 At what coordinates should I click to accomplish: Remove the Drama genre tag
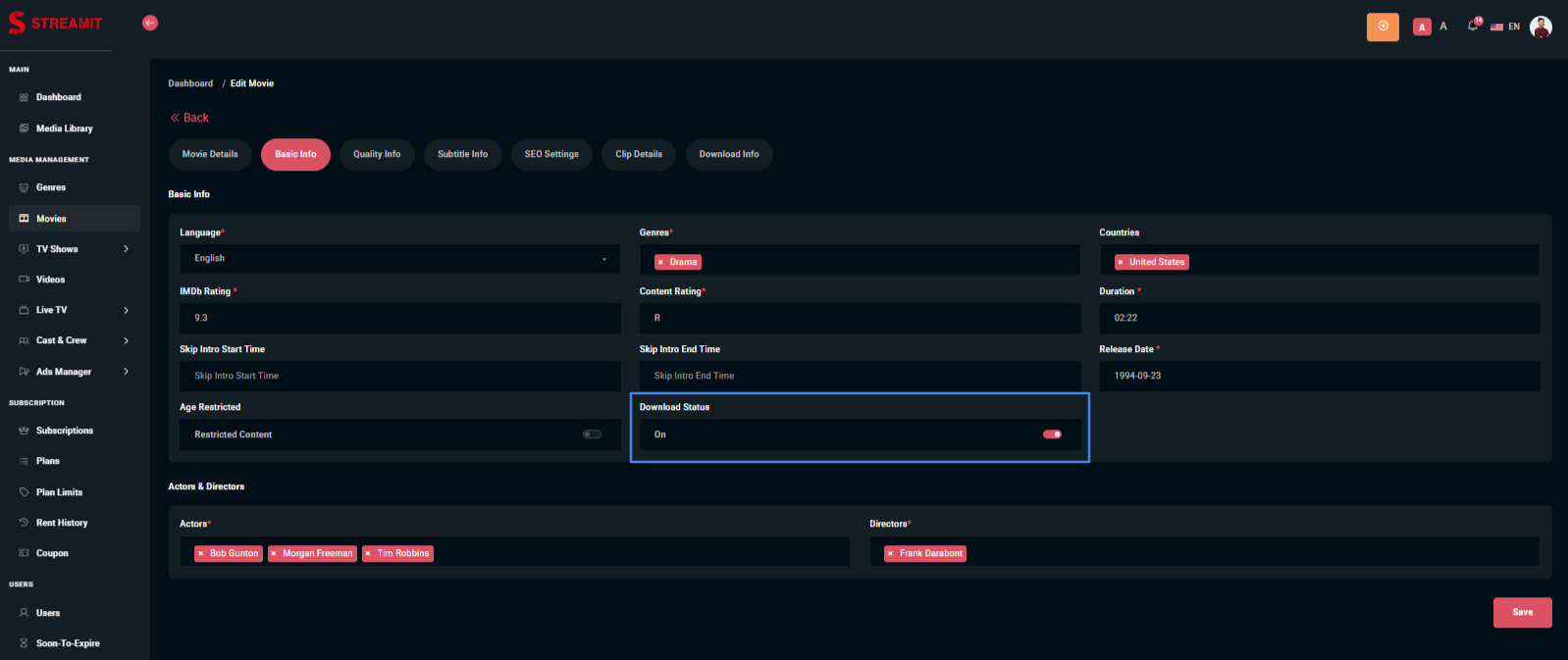point(660,263)
